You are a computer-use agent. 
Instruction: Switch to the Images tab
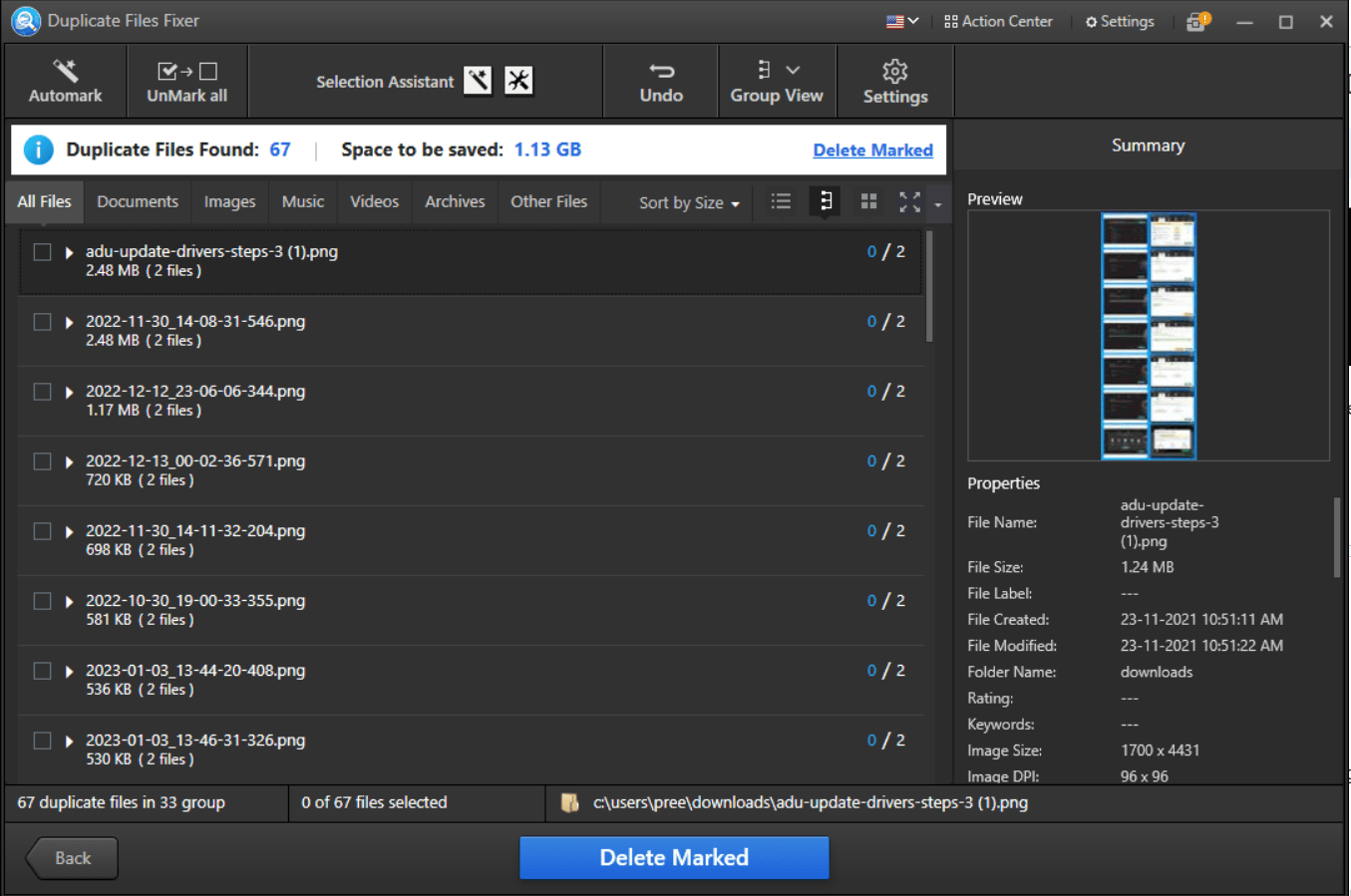coord(229,201)
